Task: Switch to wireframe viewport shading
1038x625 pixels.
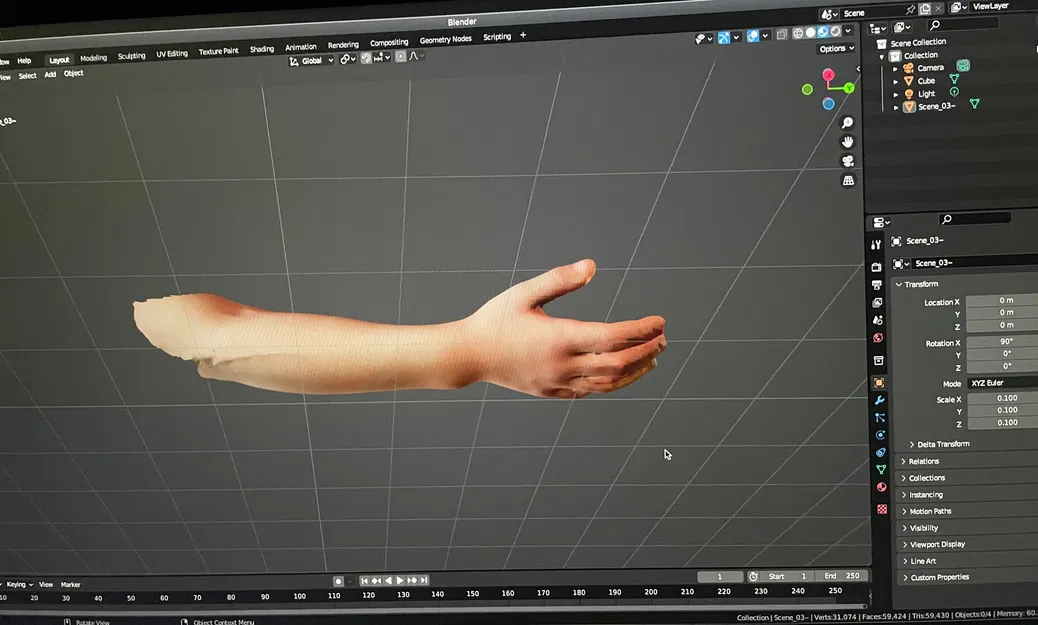Action: tap(798, 32)
